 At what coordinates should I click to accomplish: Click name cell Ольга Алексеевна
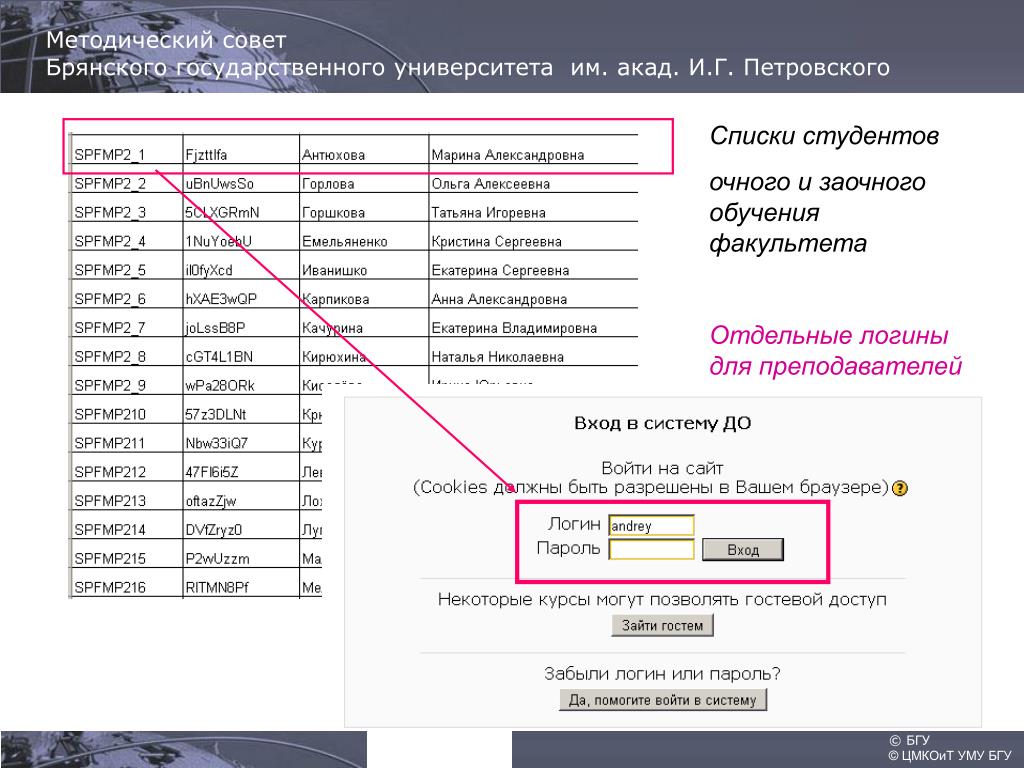(x=533, y=178)
